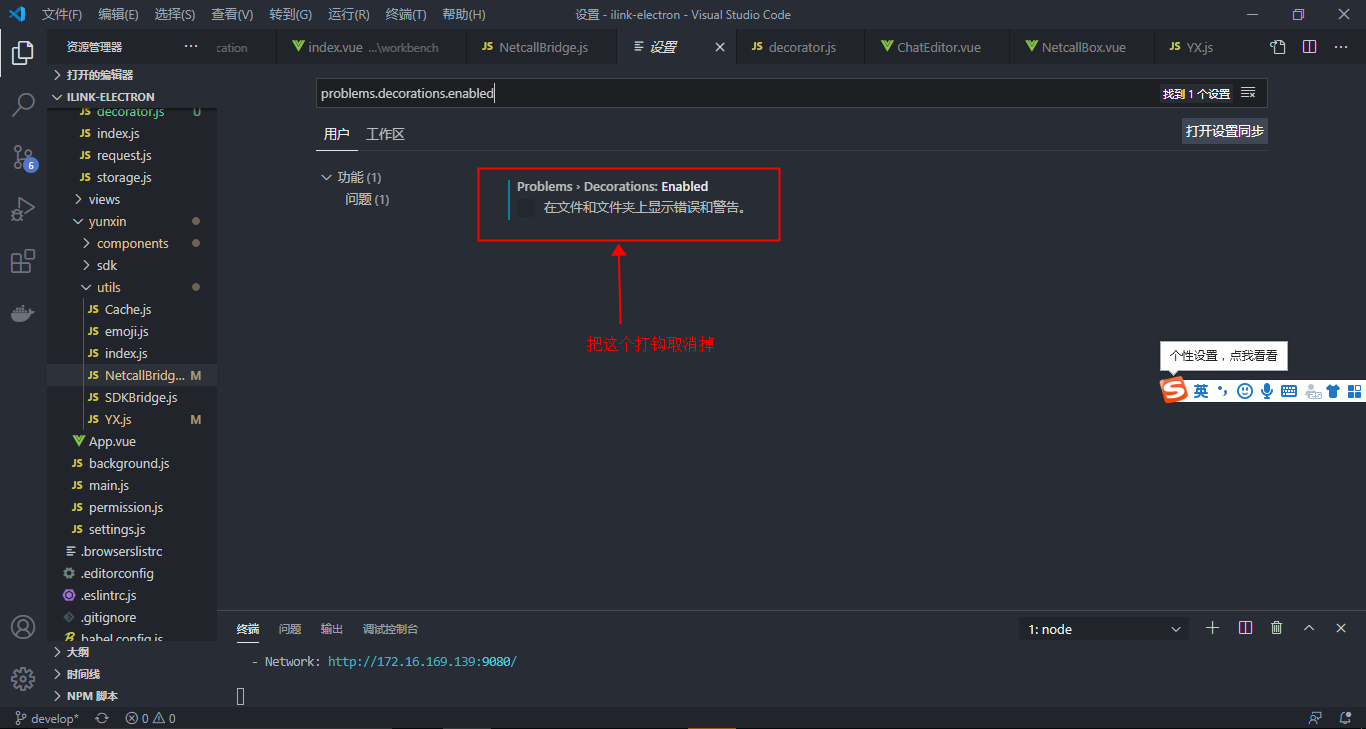This screenshot has height=729, width=1366.
Task: Open the Accounts icon above the gear
Action: tap(23, 627)
